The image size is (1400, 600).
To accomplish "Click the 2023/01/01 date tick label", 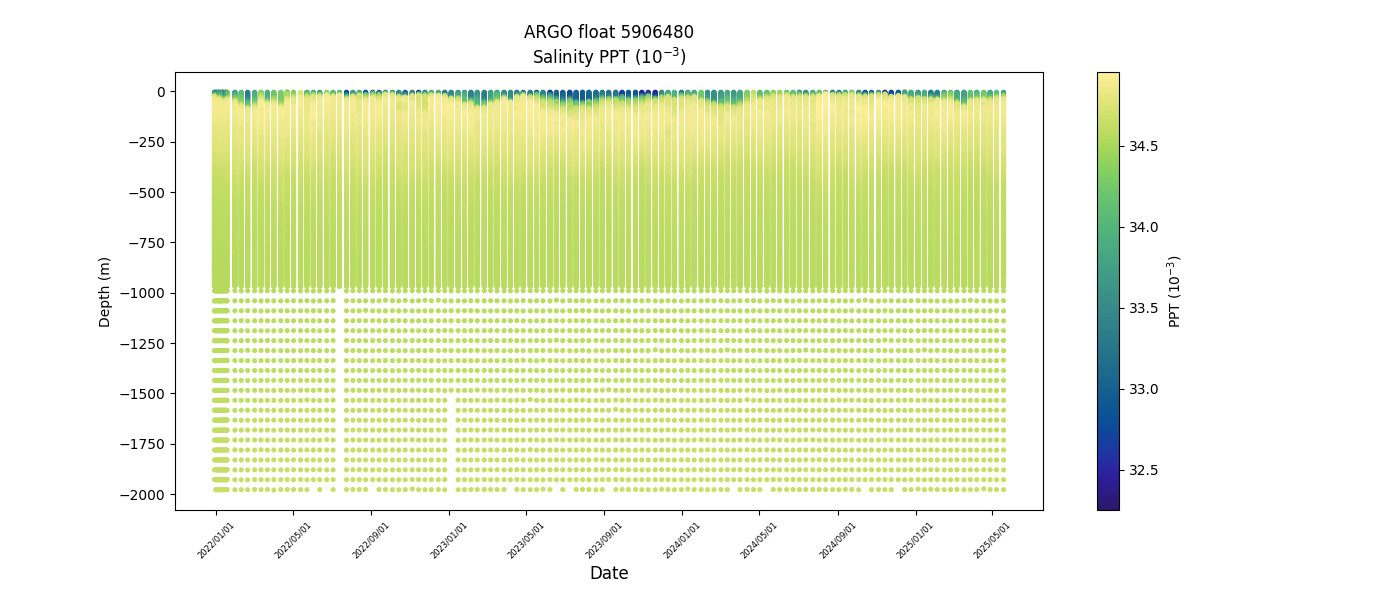I will (x=449, y=540).
